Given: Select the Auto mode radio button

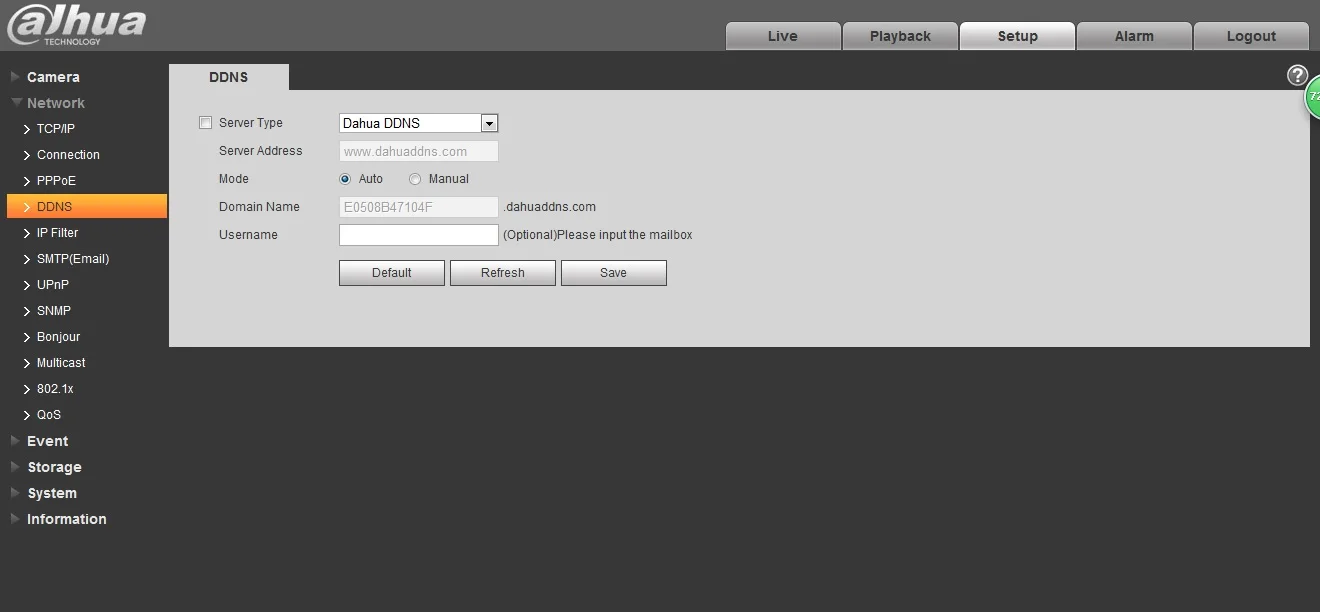Looking at the screenshot, I should coord(345,179).
